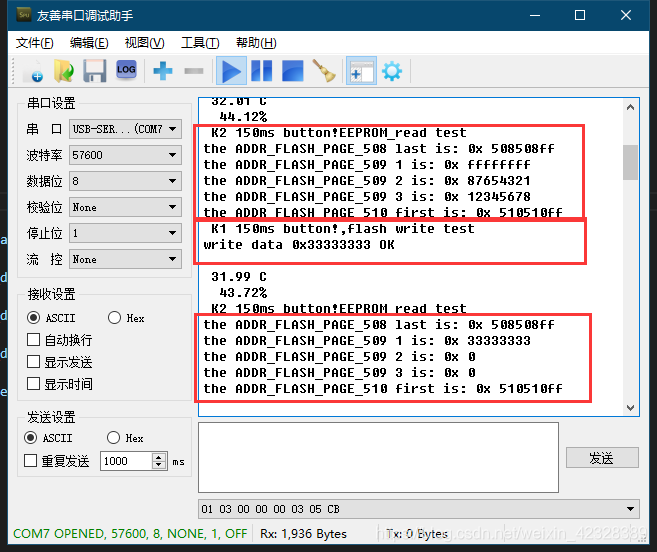This screenshot has height=552, width=657.
Task: Select the receive ASCII radio button
Action: pyautogui.click(x=34, y=318)
